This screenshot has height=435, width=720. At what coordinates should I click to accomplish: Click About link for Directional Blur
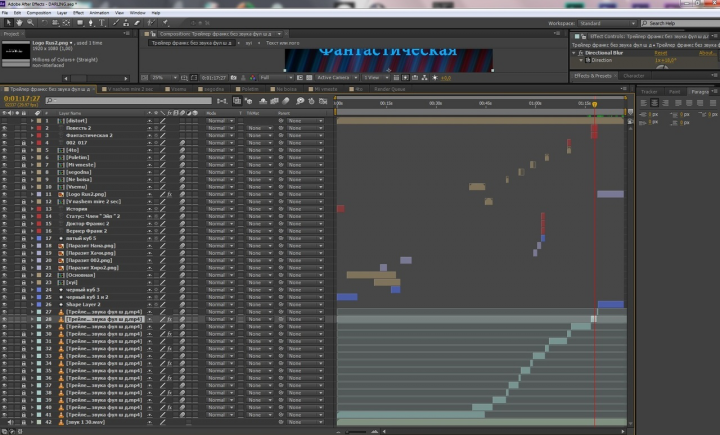707,53
